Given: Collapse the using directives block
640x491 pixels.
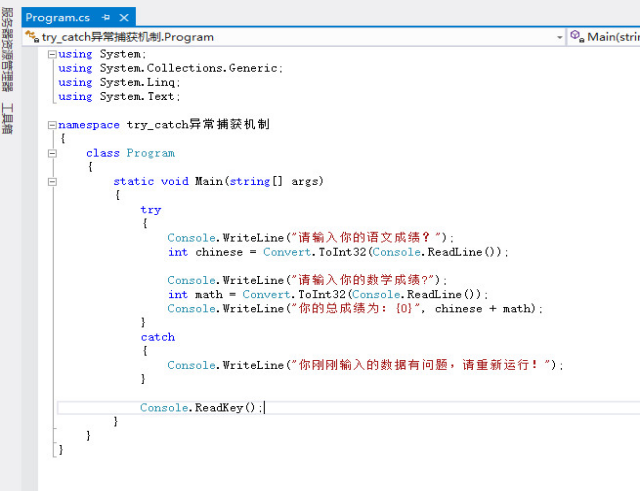Looking at the screenshot, I should (52, 54).
